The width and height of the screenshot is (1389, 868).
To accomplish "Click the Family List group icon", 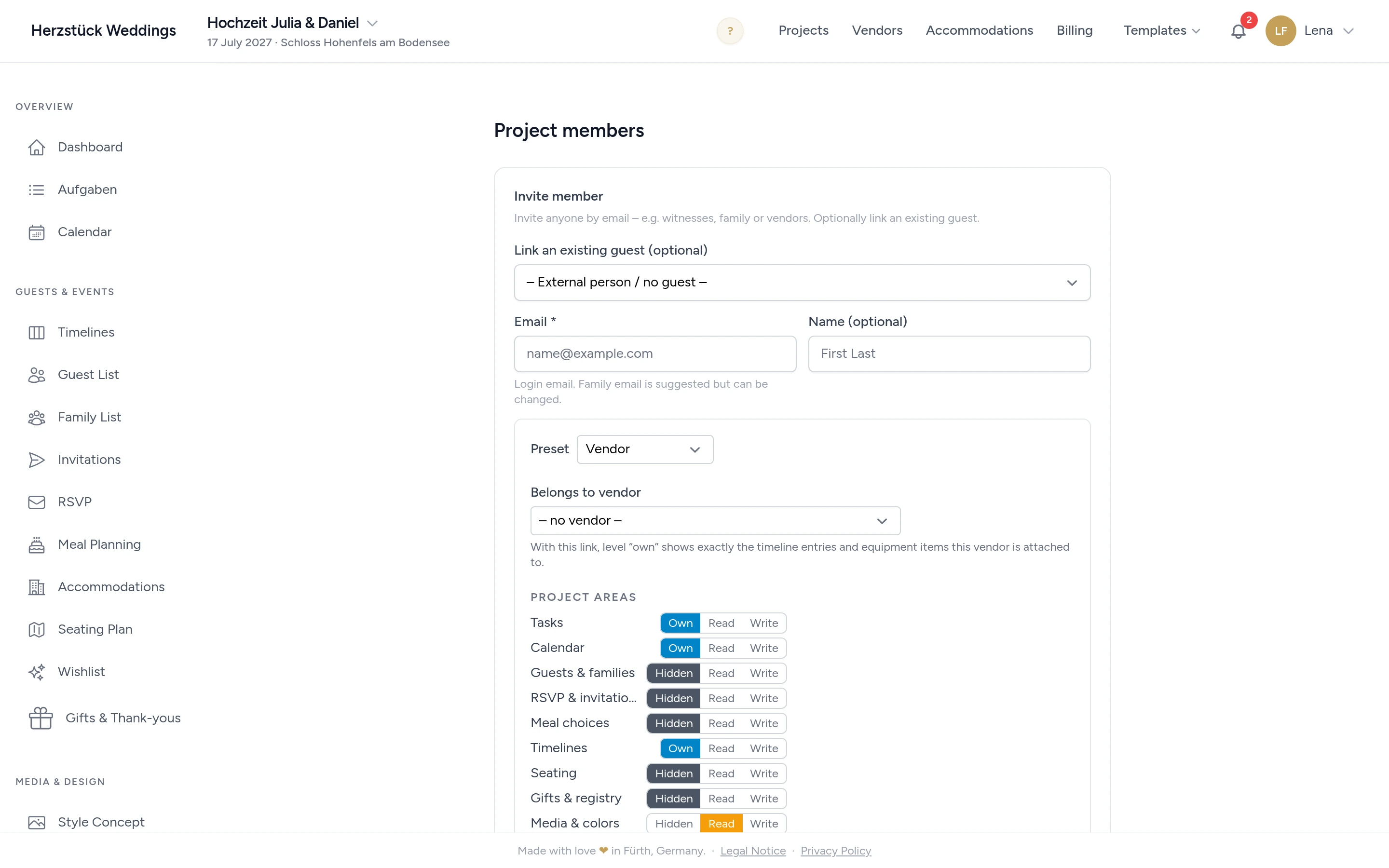I will [x=36, y=417].
